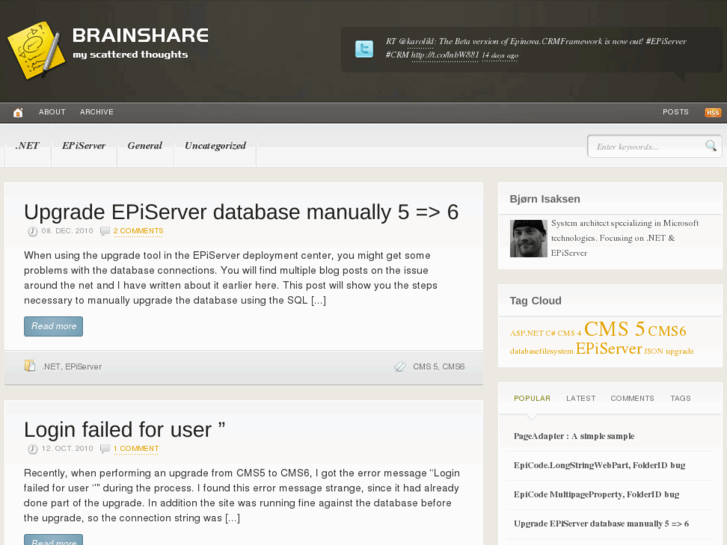Click Read more under Login failed post
Viewport: 727px width, 545px height.
(53, 540)
